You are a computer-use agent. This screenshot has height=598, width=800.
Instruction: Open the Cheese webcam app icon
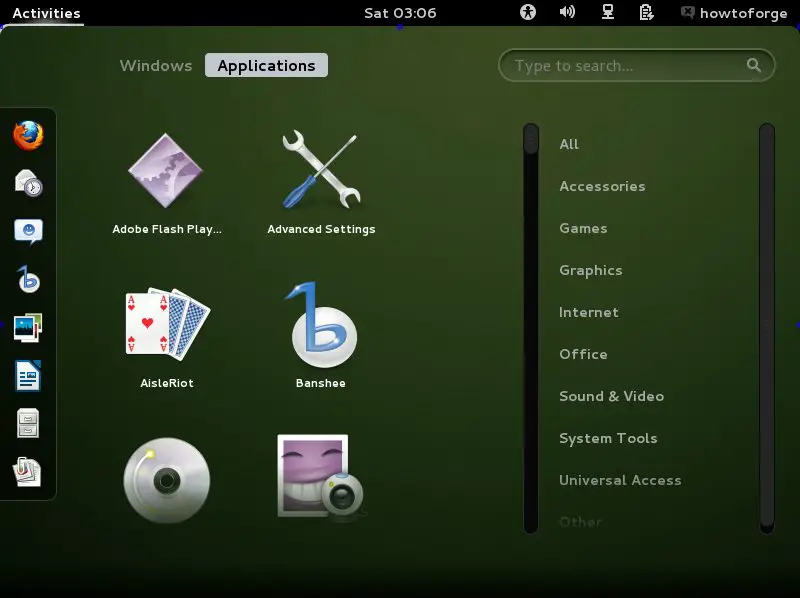[321, 478]
